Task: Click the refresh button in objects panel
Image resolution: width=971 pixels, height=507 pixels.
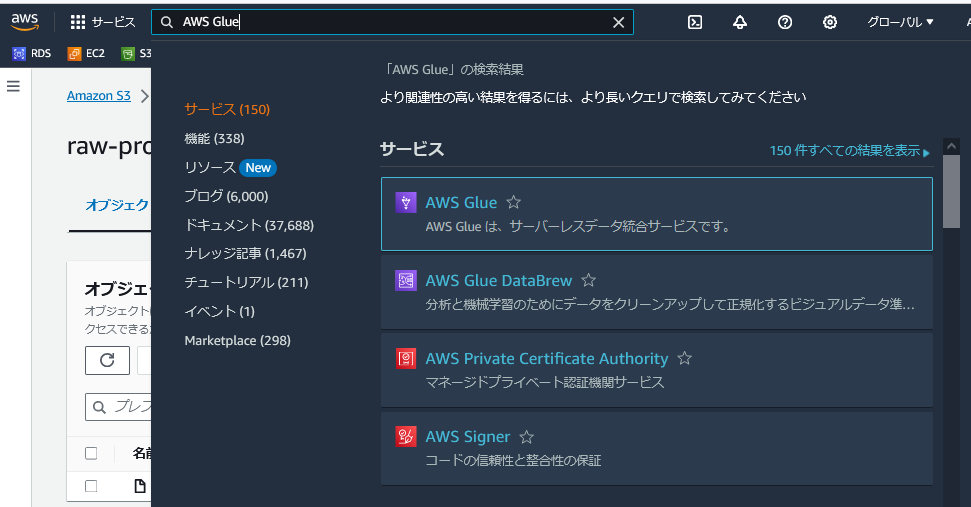Action: [x=107, y=360]
